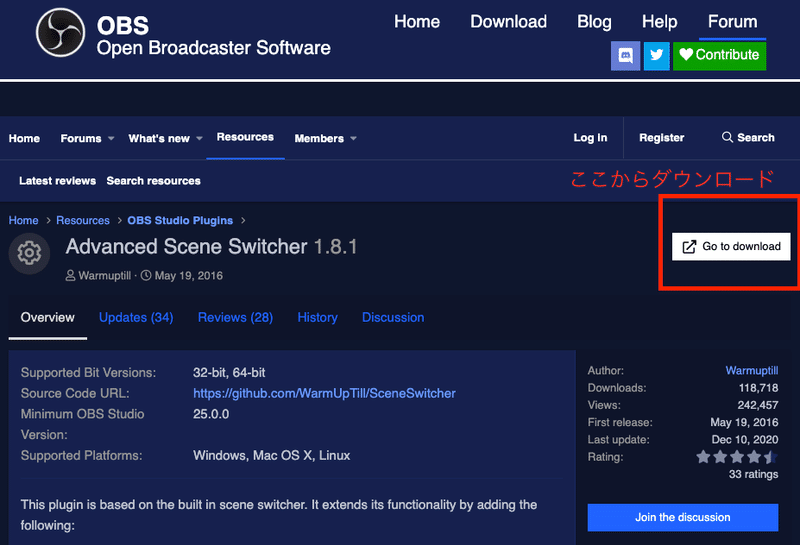Switch to the Reviews (28) tab

235,317
